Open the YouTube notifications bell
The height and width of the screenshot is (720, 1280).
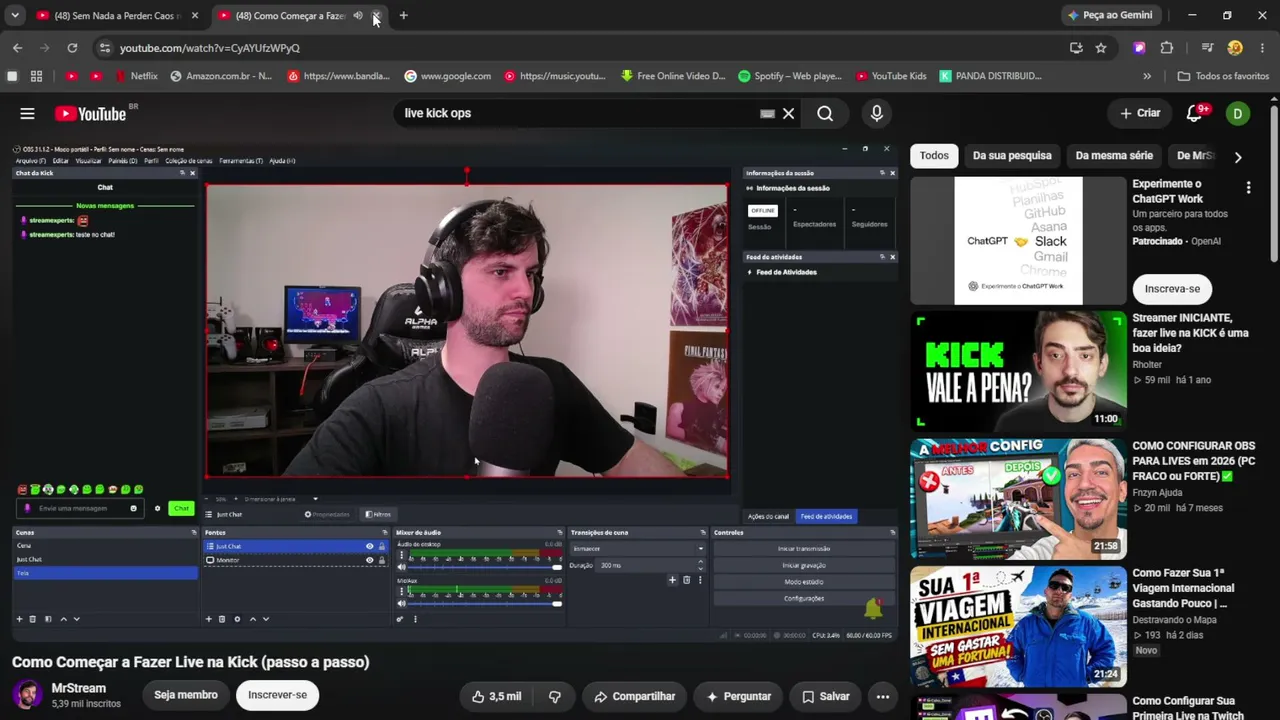pyautogui.click(x=1195, y=114)
